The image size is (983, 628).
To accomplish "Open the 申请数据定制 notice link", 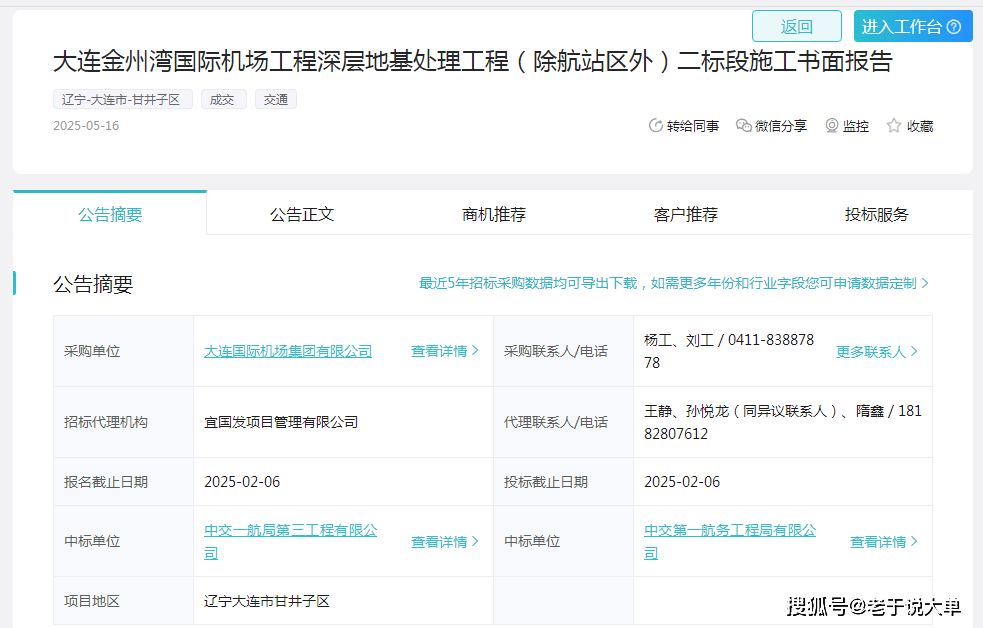I will coord(674,283).
